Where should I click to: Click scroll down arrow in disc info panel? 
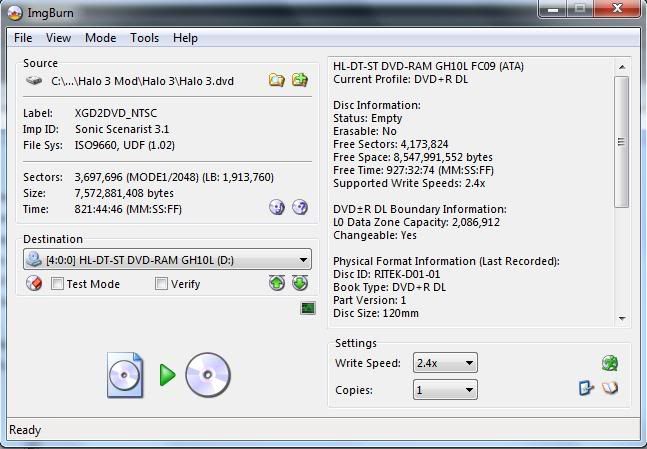click(622, 319)
